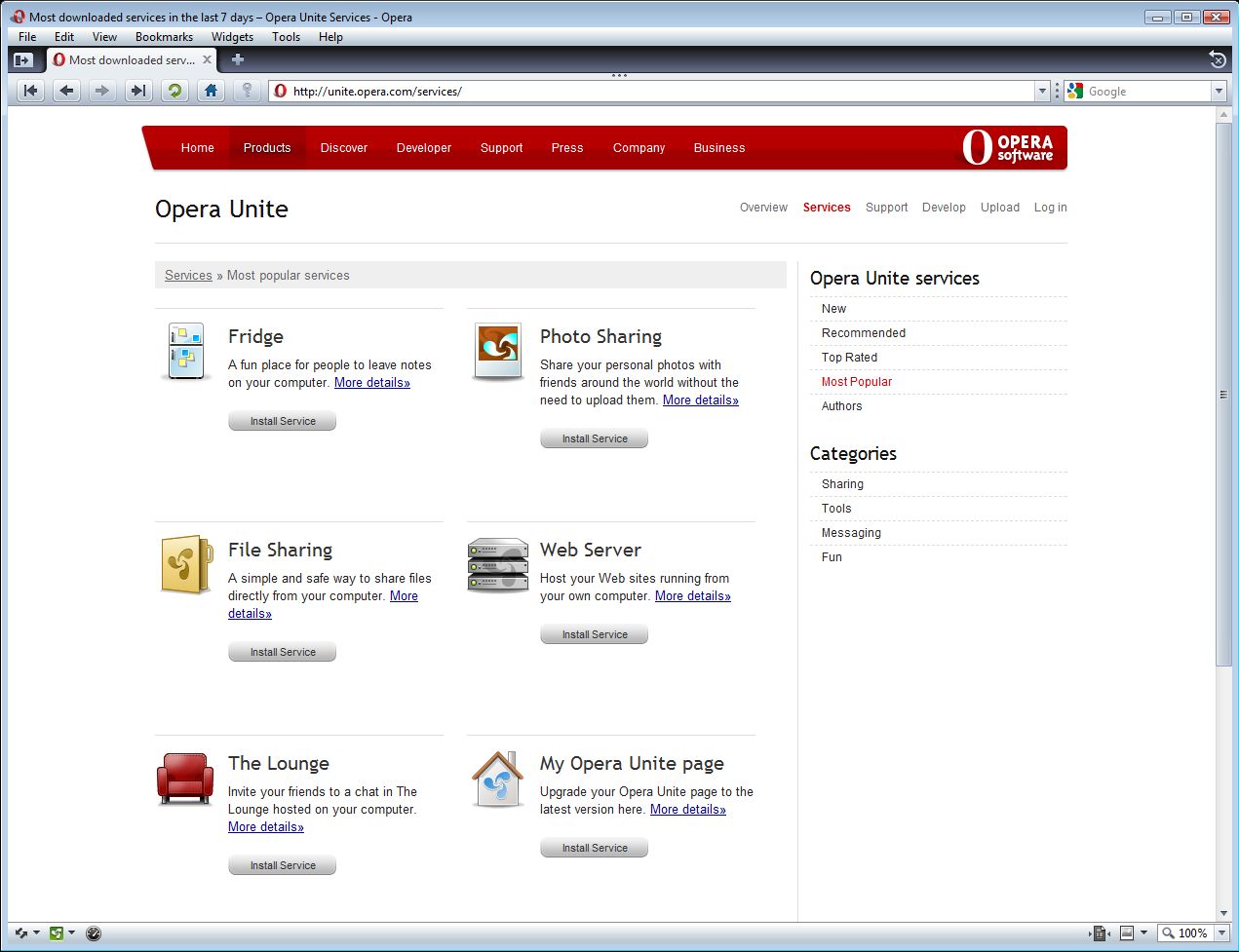Close the Most downloaded services tab
The image size is (1239, 952).
(x=207, y=59)
